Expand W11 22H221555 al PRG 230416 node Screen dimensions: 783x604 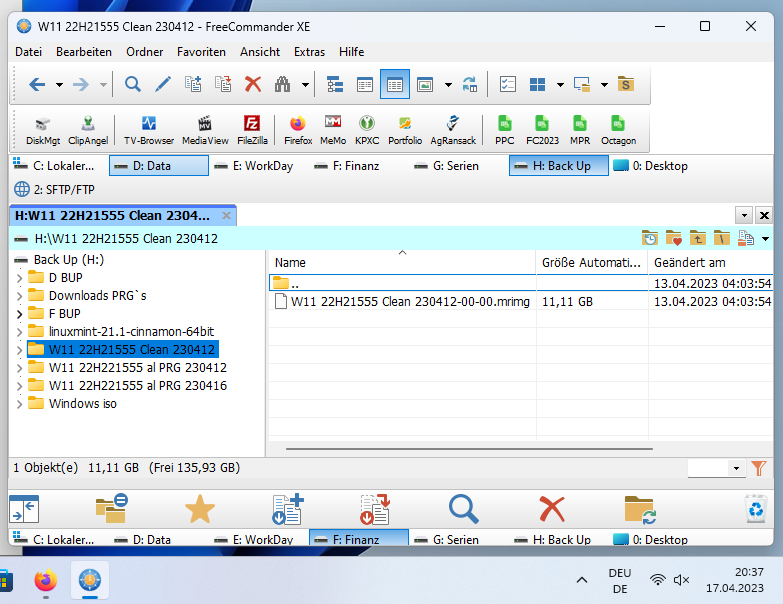click(19, 386)
